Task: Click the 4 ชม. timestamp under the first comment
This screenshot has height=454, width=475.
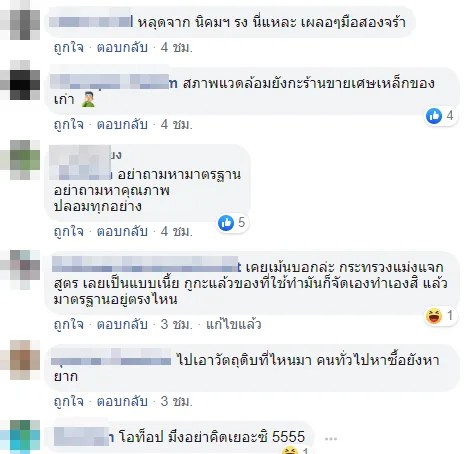Action: (x=177, y=48)
